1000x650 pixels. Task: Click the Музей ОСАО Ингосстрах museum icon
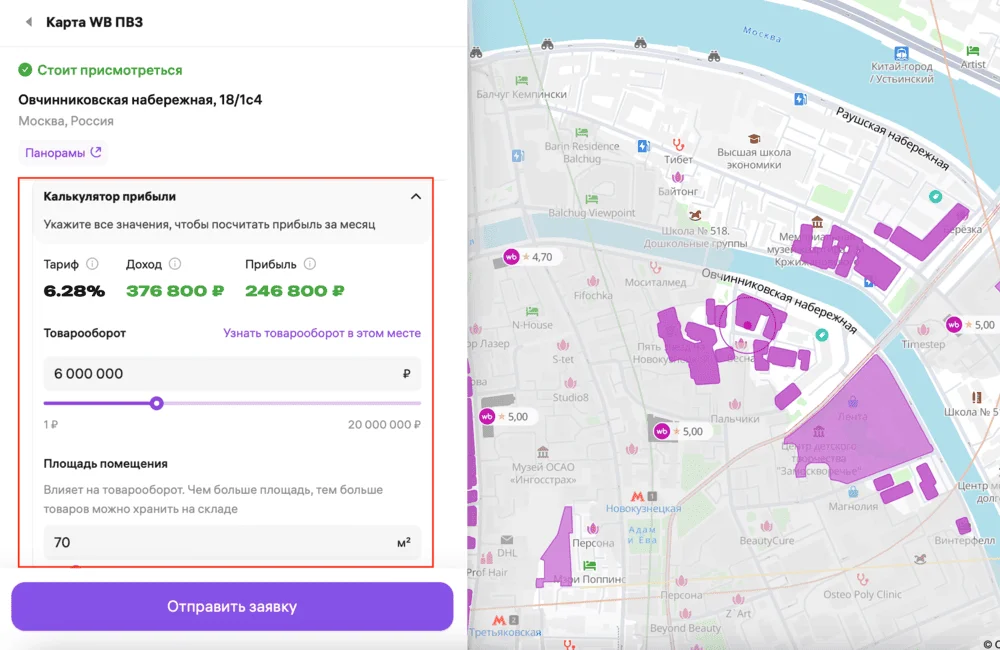[543, 452]
